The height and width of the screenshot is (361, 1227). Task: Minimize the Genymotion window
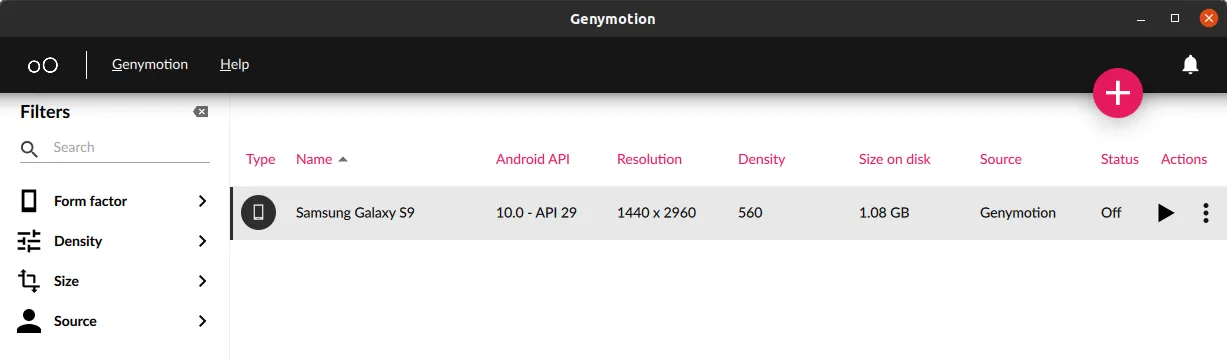1142,19
